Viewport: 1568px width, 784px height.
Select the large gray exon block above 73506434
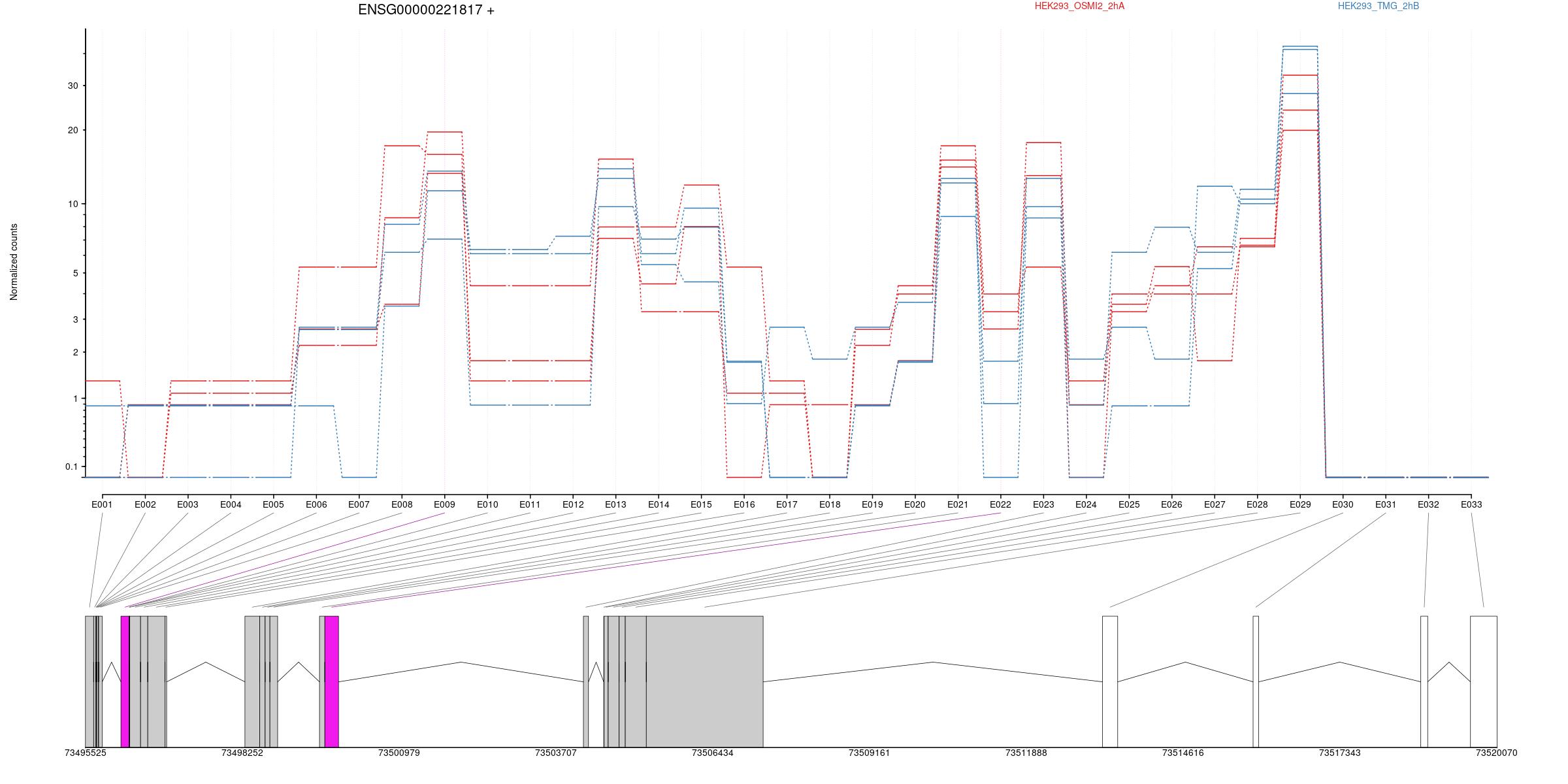pos(705,681)
